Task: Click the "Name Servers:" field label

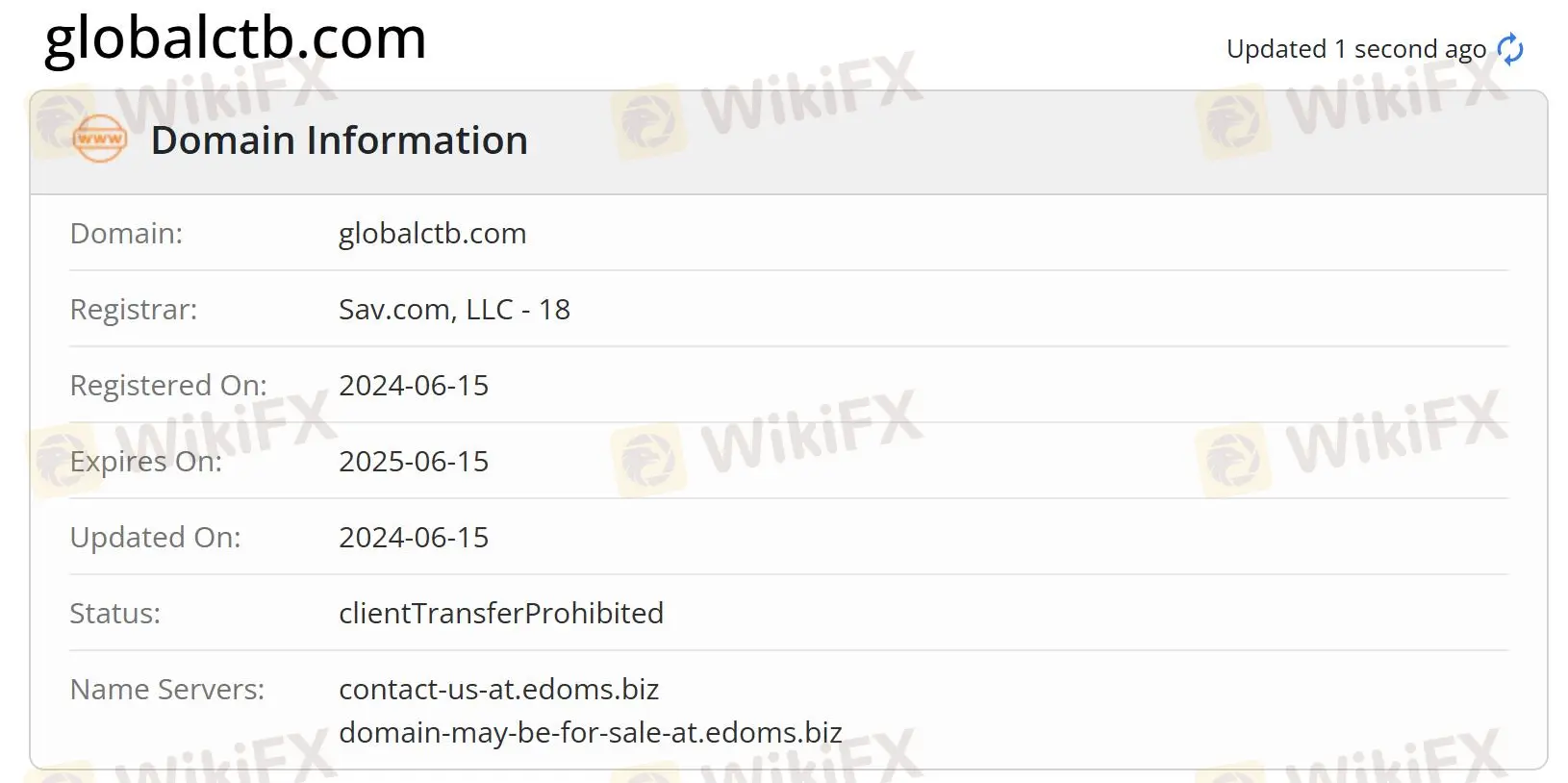Action: pyautogui.click(x=166, y=690)
